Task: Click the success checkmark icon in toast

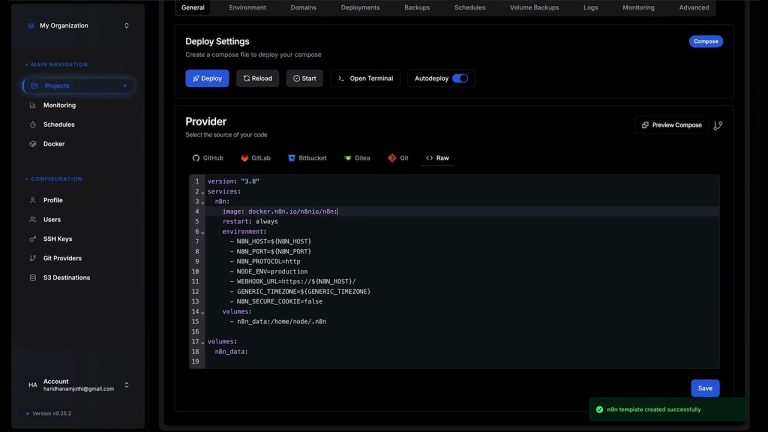Action: [x=600, y=409]
